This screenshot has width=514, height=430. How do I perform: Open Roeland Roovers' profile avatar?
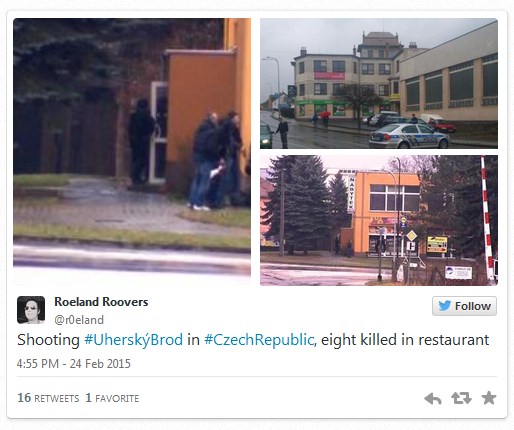click(31, 310)
